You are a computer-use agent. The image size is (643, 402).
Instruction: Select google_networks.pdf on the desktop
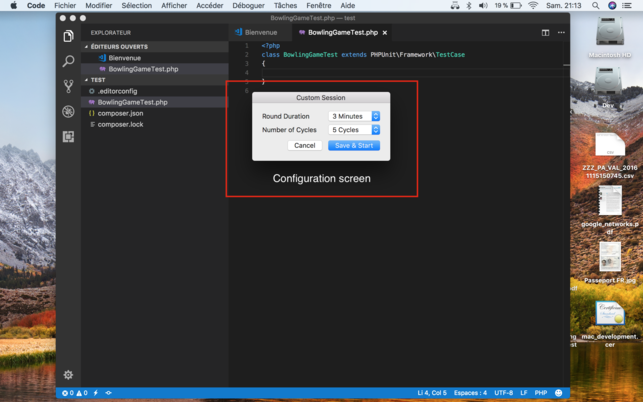(x=610, y=210)
